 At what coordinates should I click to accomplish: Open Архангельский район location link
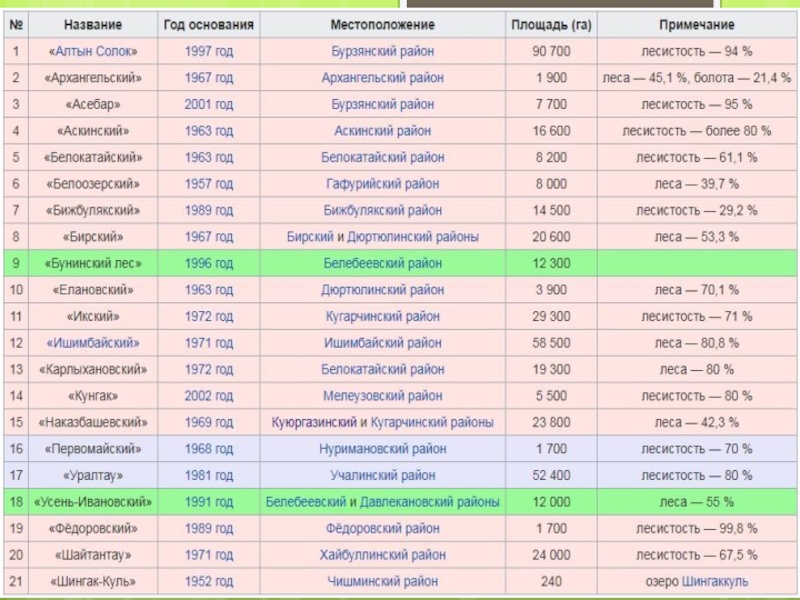(383, 78)
